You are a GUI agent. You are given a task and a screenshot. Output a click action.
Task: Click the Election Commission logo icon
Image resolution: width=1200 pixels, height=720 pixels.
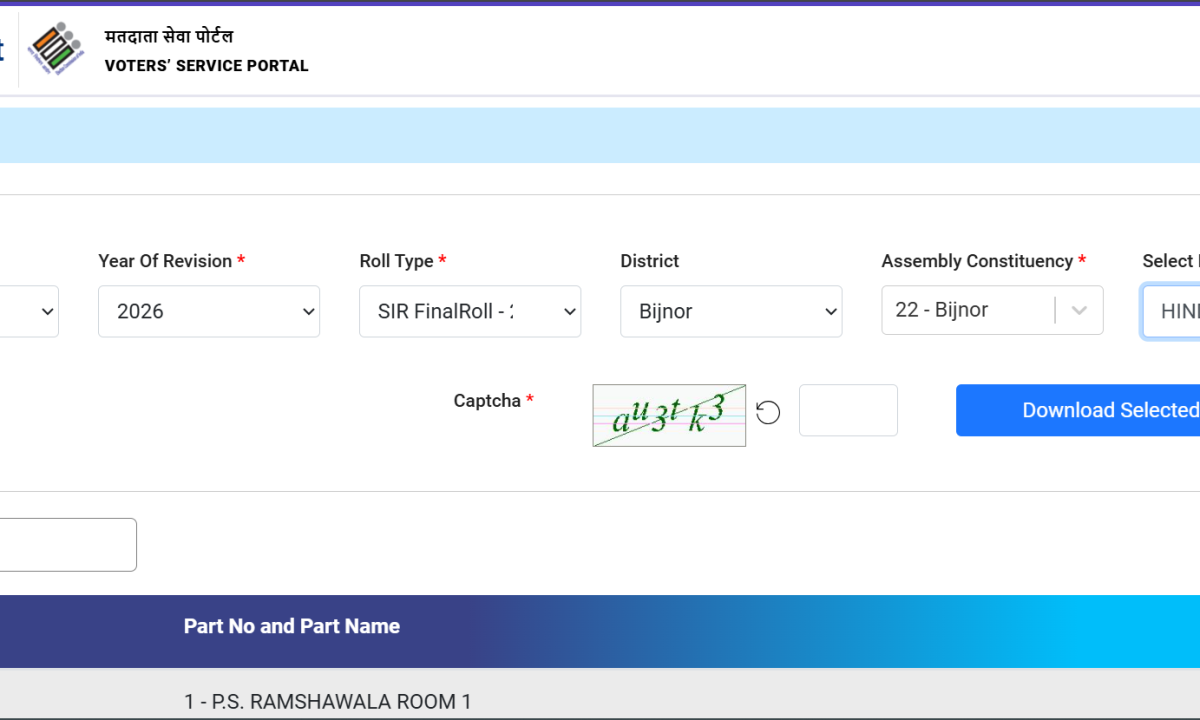click(x=56, y=49)
